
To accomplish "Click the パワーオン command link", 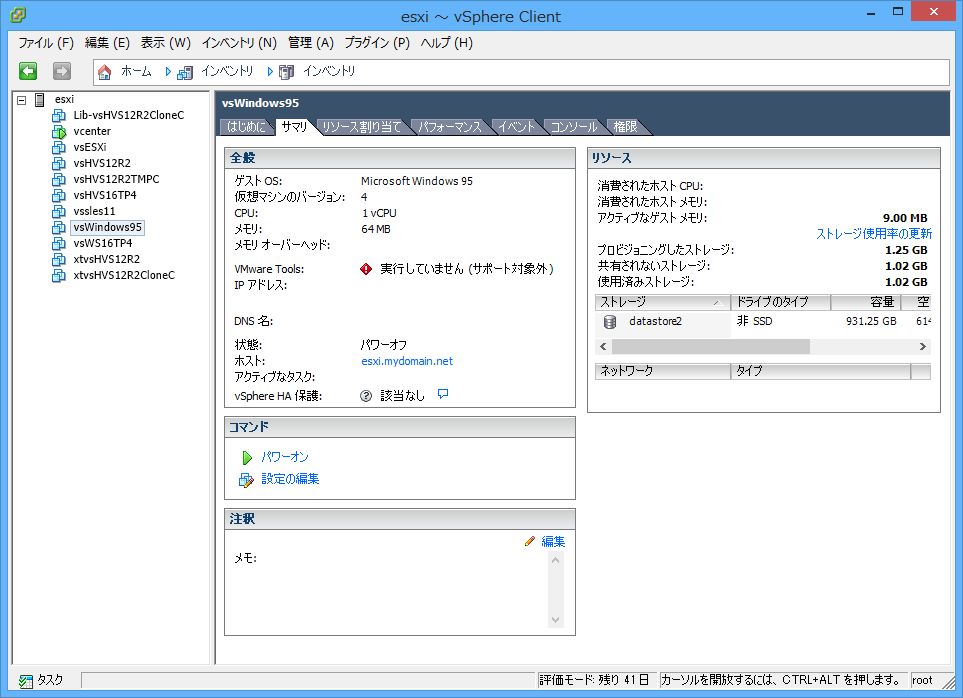I will tap(285, 457).
